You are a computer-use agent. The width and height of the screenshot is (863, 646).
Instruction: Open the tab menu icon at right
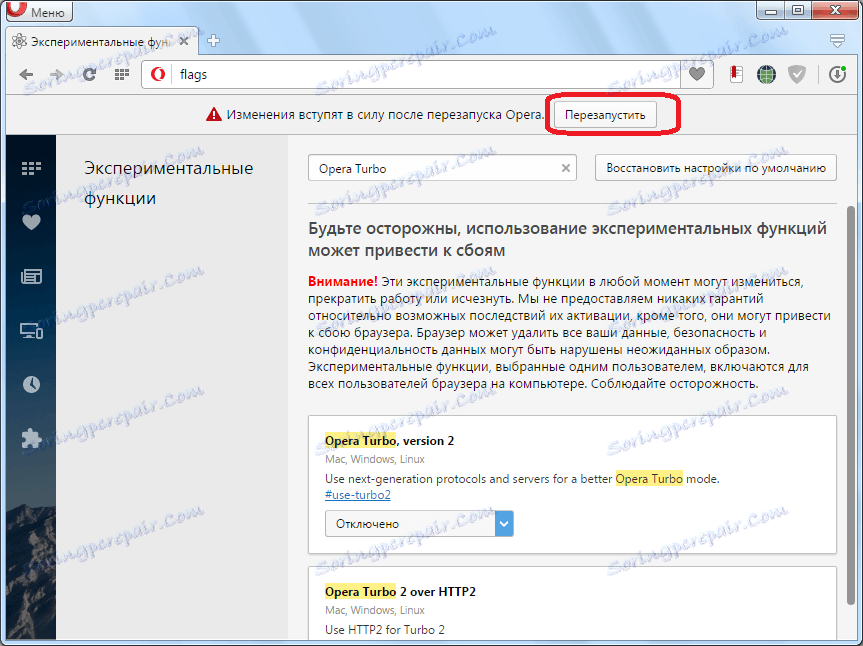click(x=837, y=40)
